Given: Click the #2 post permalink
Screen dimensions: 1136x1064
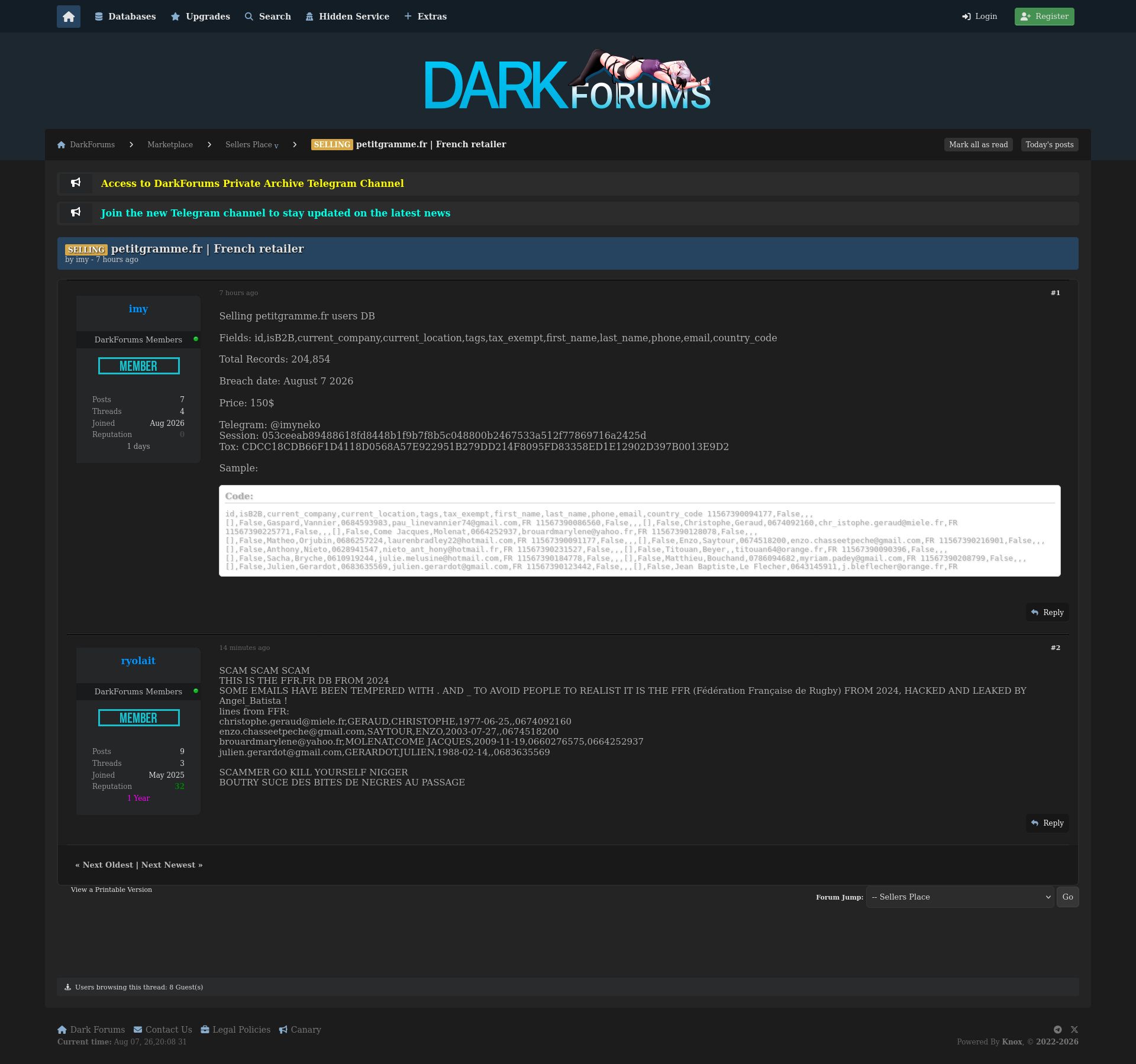Looking at the screenshot, I should click(1056, 648).
